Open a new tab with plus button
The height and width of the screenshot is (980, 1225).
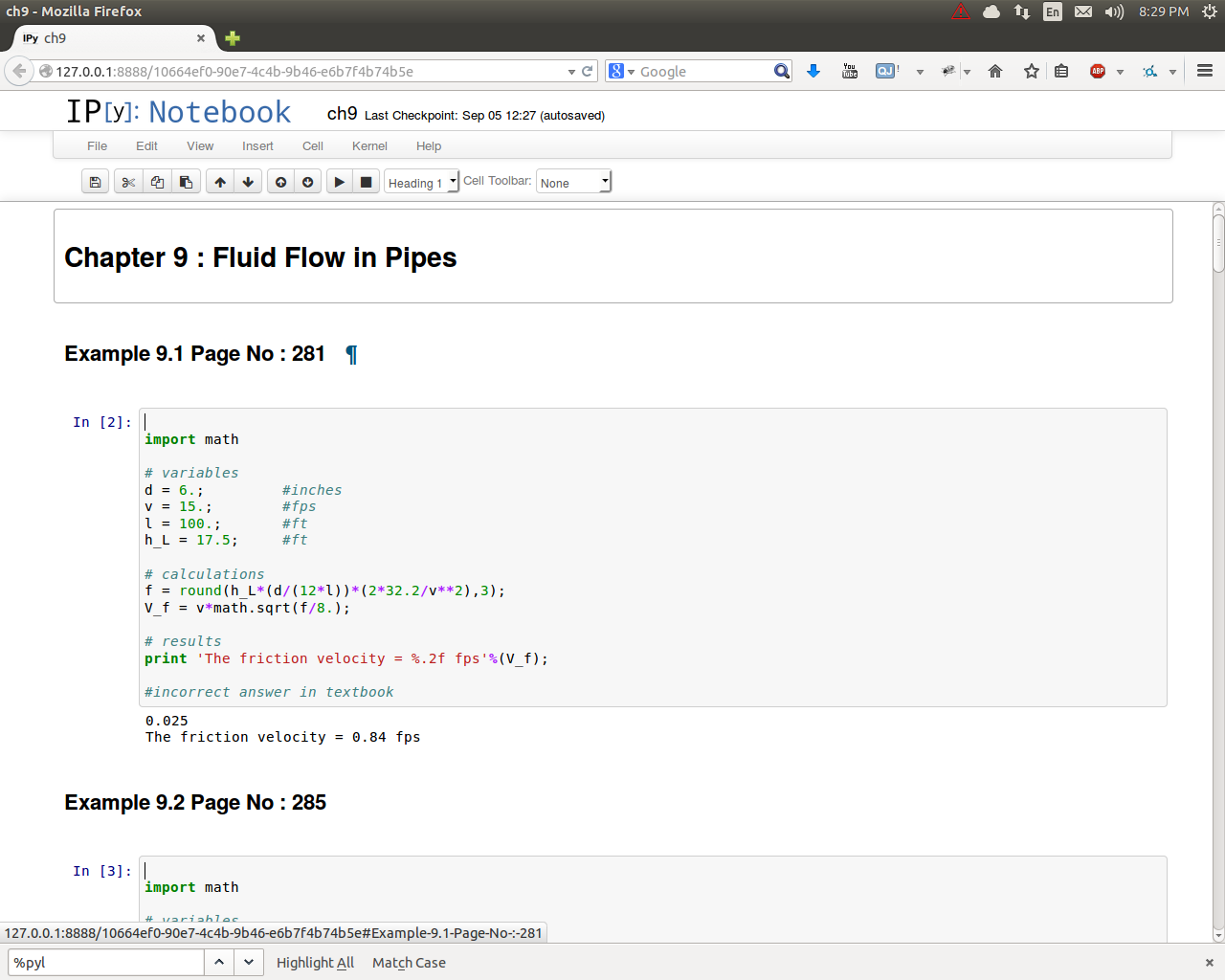pos(233,38)
